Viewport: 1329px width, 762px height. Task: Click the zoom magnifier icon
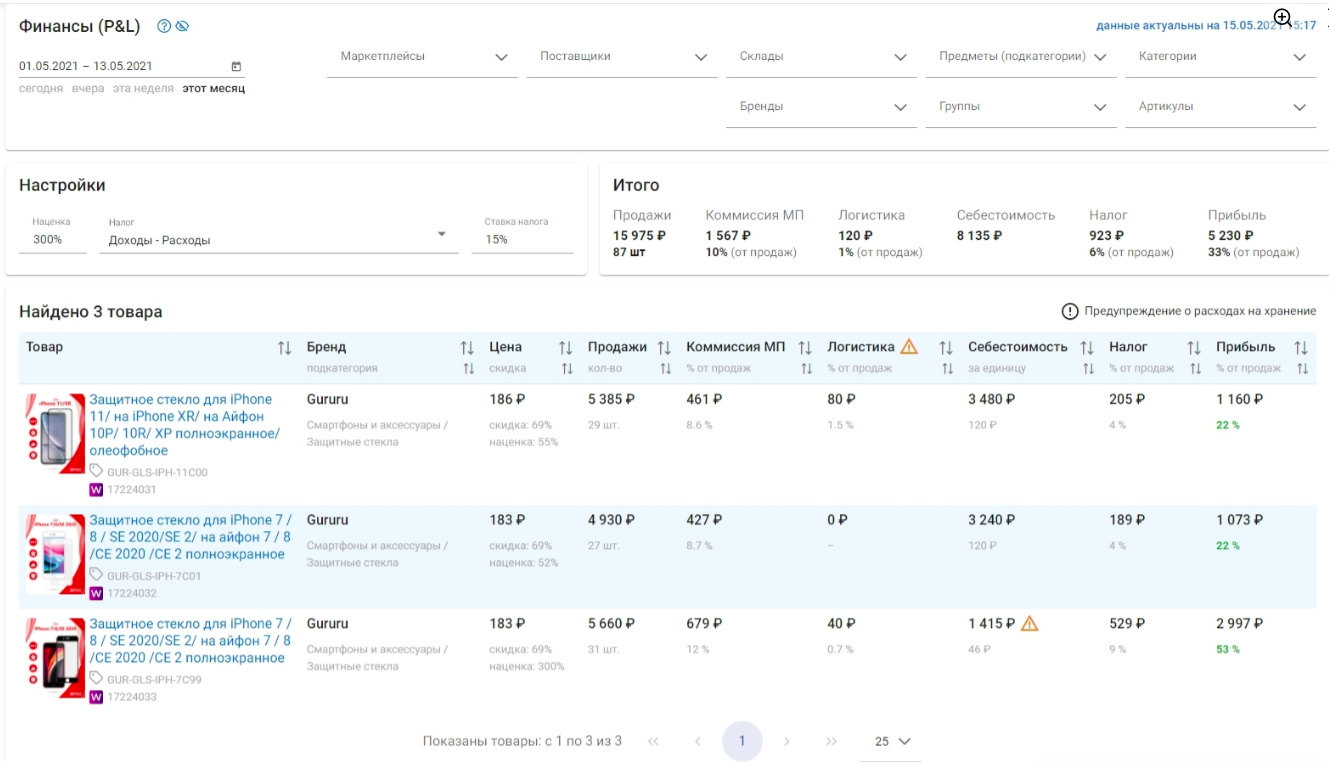[x=1282, y=18]
